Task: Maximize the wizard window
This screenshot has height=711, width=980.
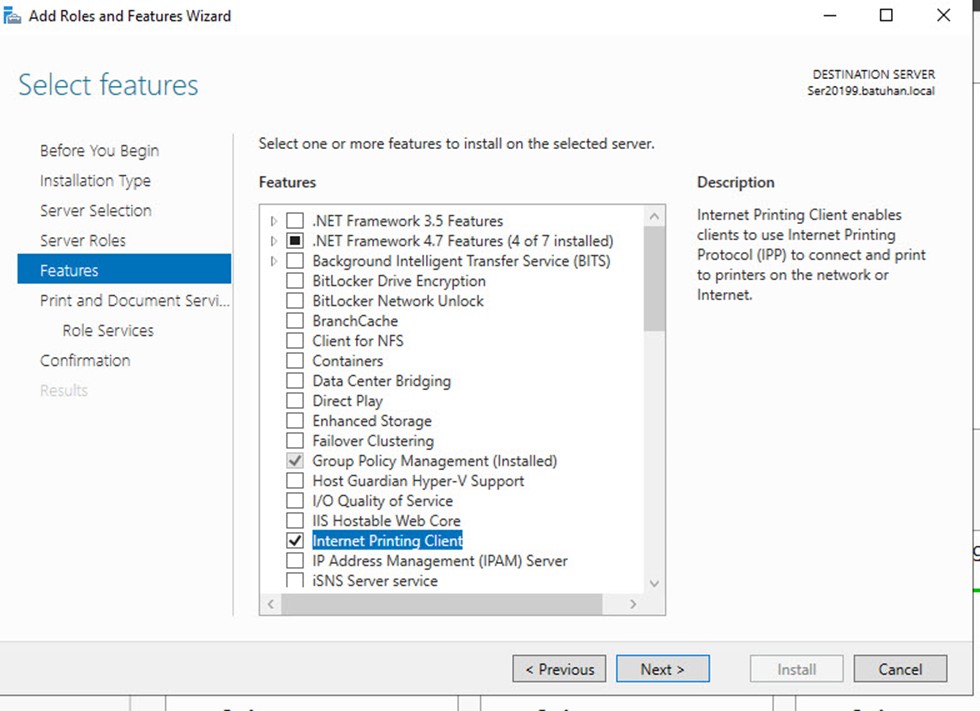Action: [886, 15]
